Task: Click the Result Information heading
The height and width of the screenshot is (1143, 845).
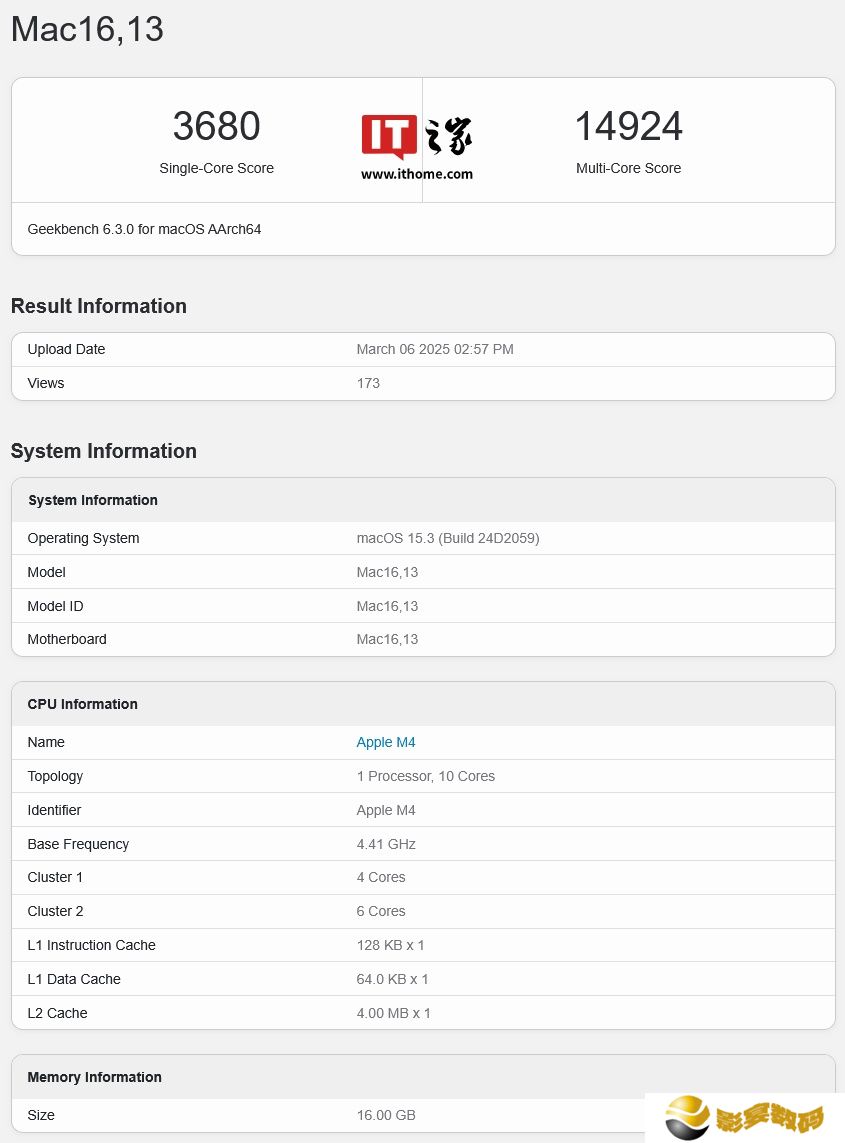Action: [99, 305]
